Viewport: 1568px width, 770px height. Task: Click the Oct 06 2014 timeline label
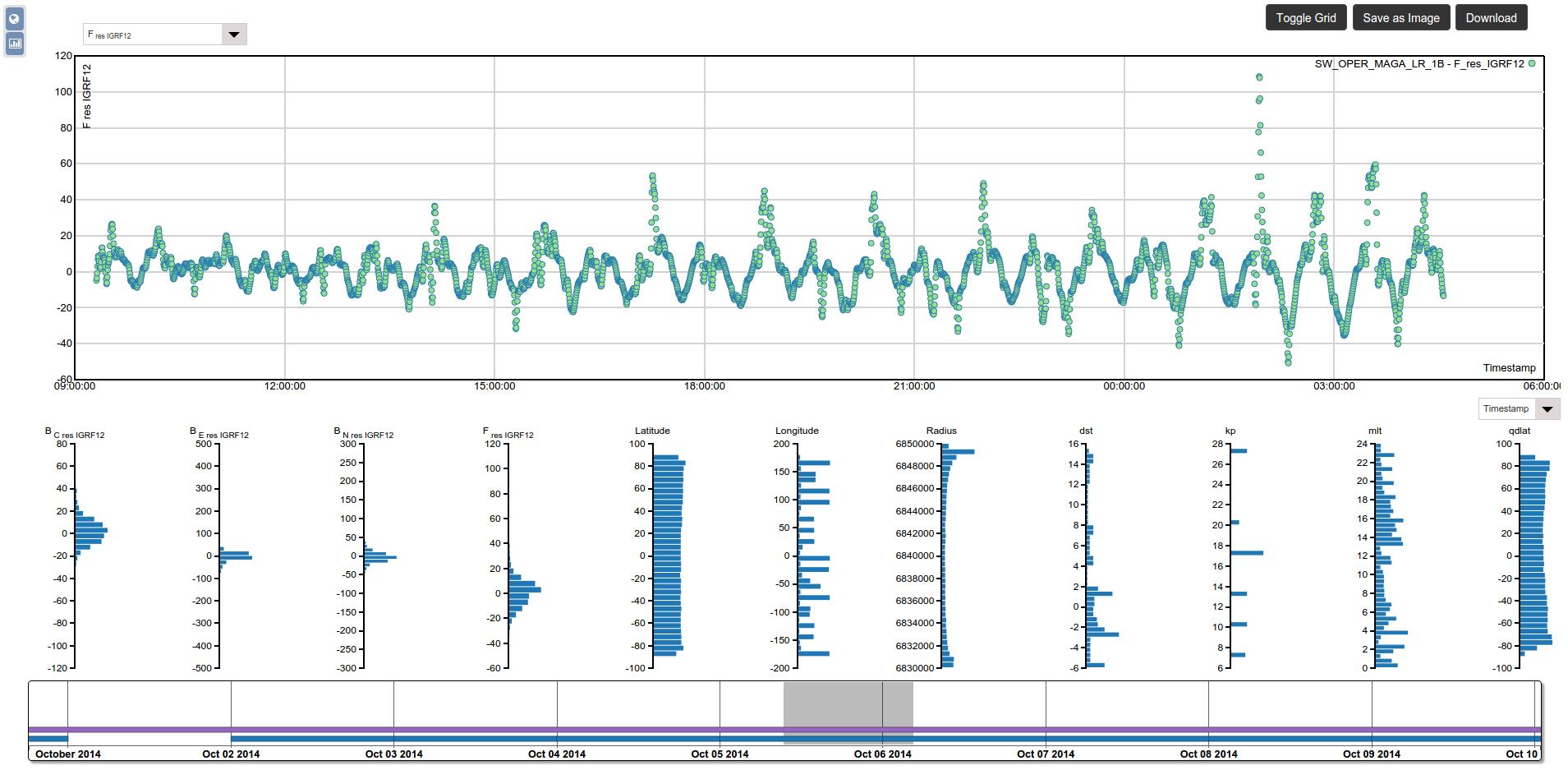pyautogui.click(x=883, y=754)
